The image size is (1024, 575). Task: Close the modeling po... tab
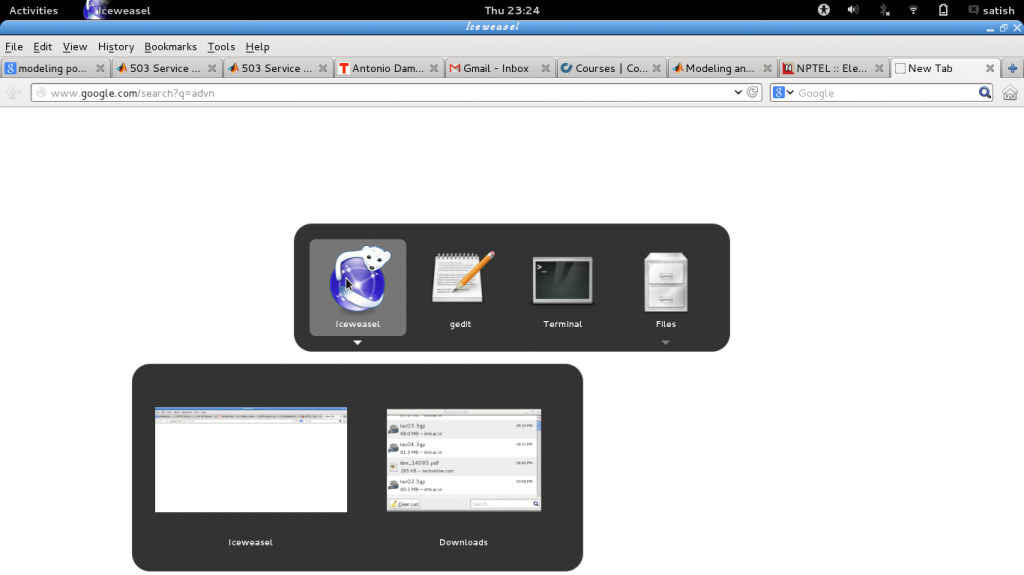(100, 68)
